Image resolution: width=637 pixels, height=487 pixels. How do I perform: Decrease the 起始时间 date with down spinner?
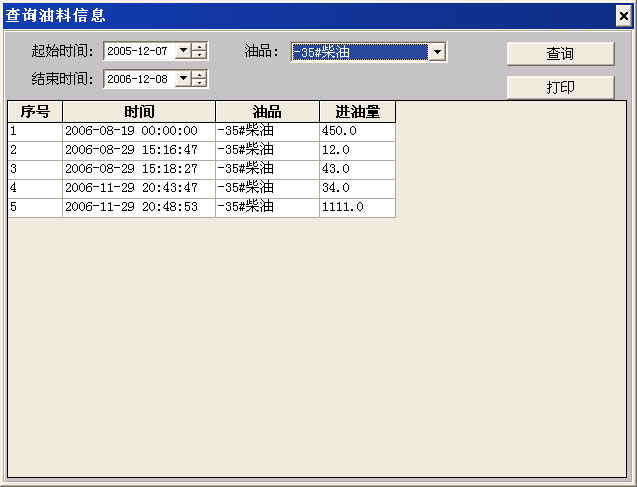coord(200,55)
